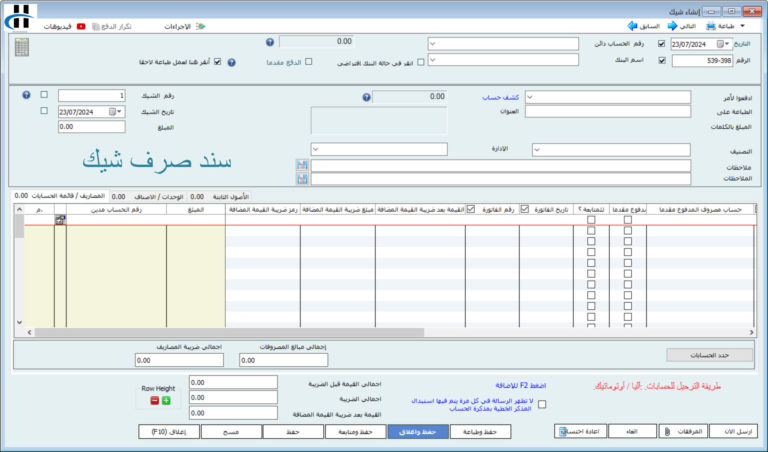Click the check amount (المبلغ) input field
The height and width of the screenshot is (452, 768).
(92, 127)
